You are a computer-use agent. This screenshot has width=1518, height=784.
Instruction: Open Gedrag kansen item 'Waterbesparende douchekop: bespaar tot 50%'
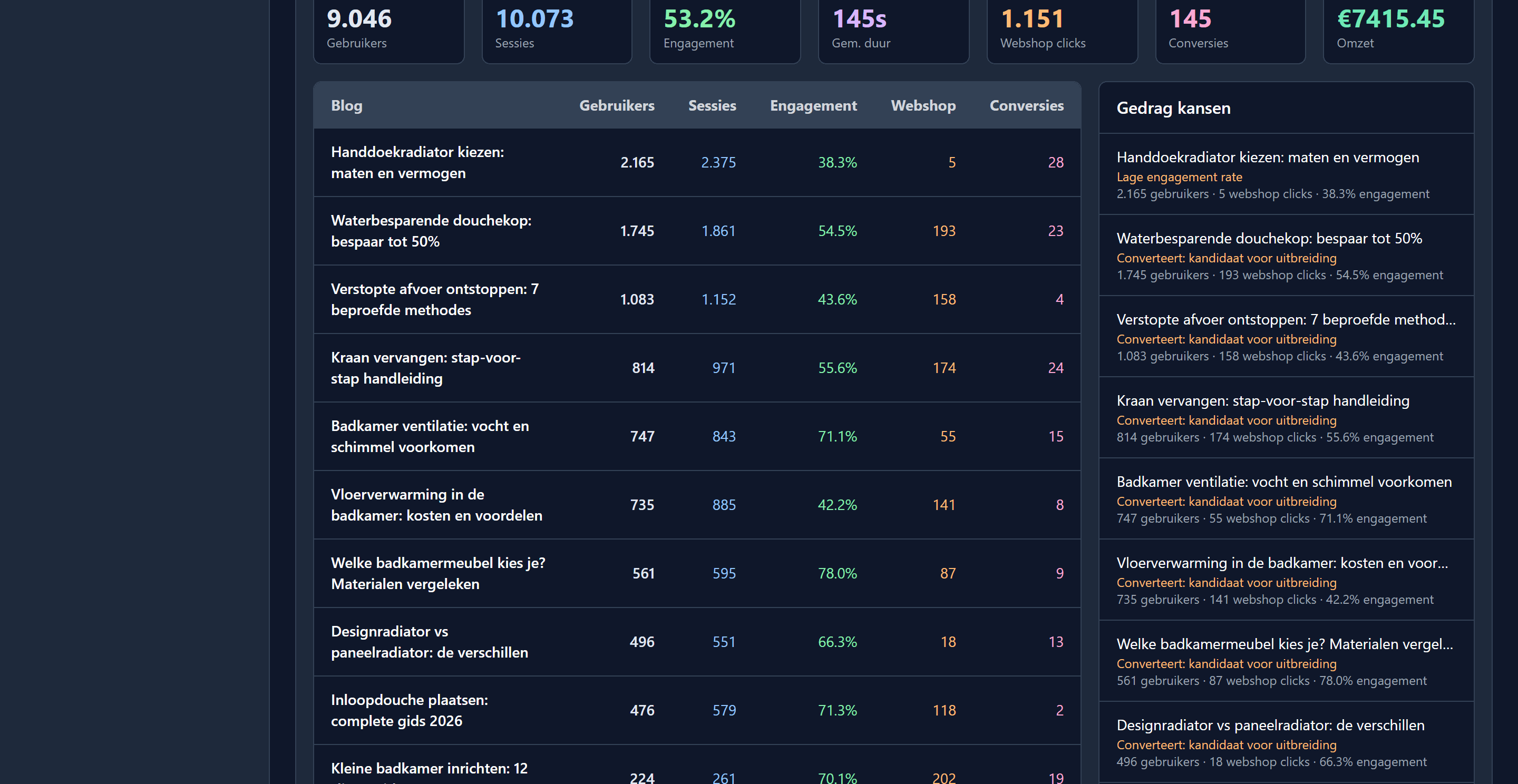[1287, 256]
